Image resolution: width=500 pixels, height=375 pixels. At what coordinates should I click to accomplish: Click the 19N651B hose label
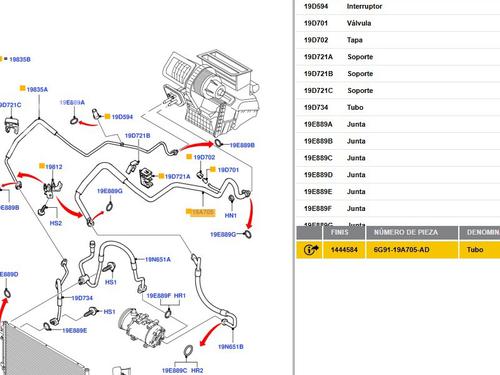click(231, 347)
